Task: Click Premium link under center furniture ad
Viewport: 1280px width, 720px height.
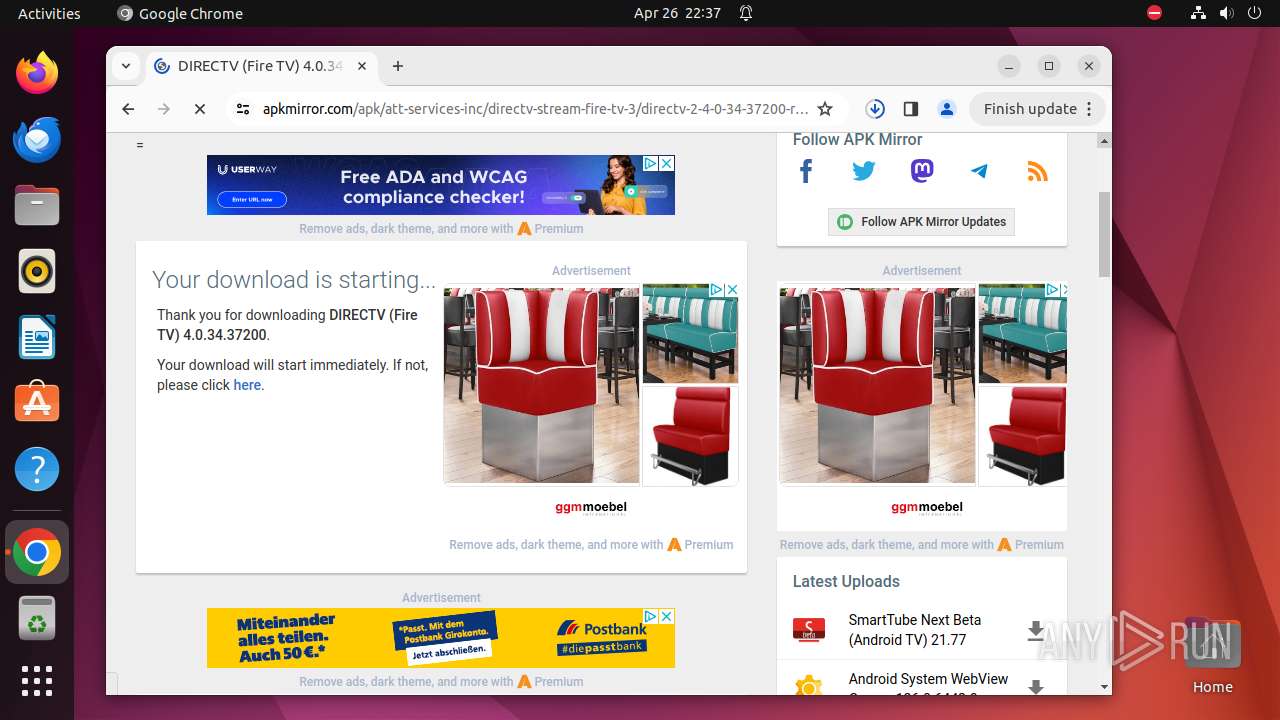Action: tap(709, 545)
